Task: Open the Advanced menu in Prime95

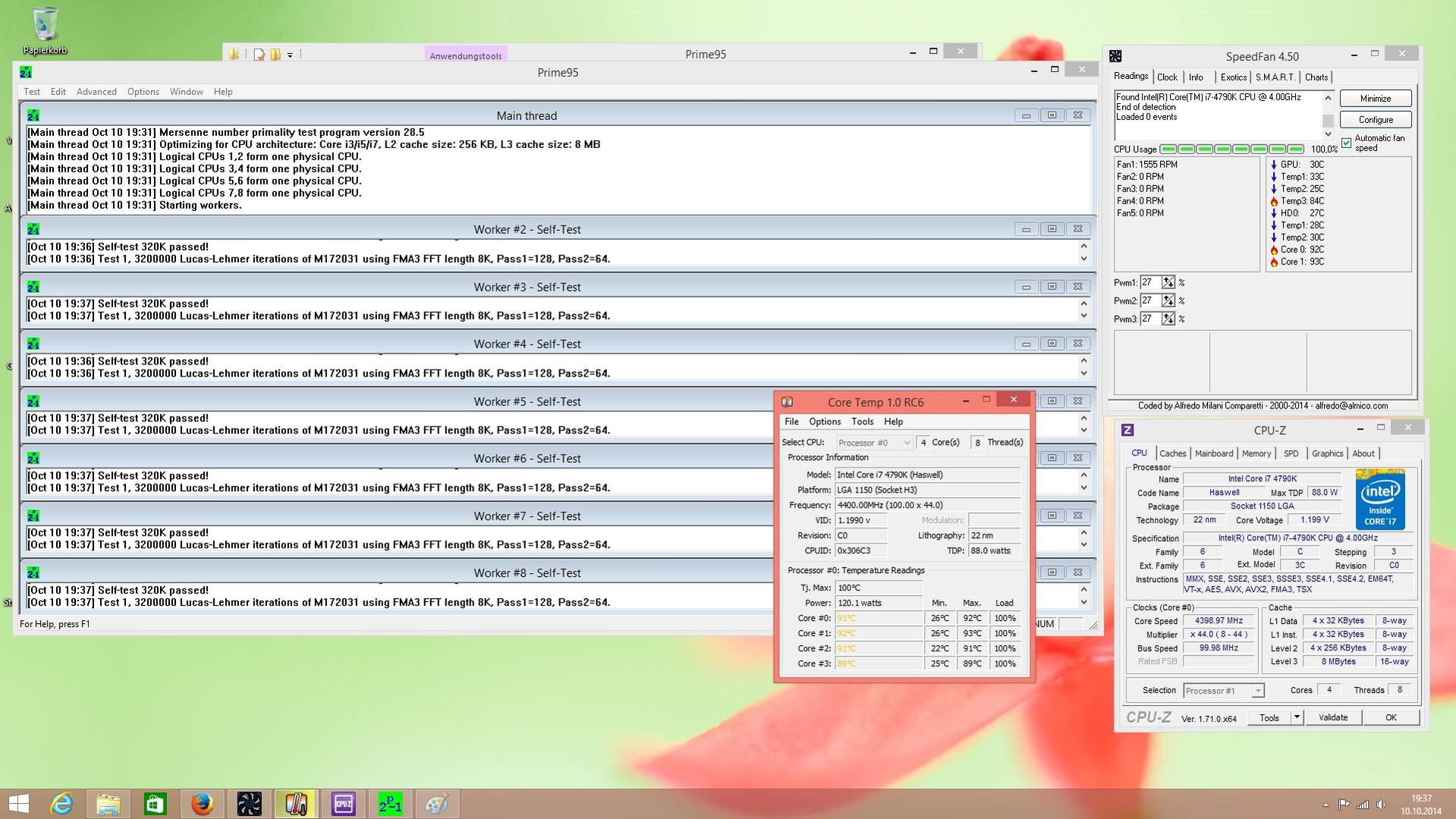Action: click(x=96, y=92)
